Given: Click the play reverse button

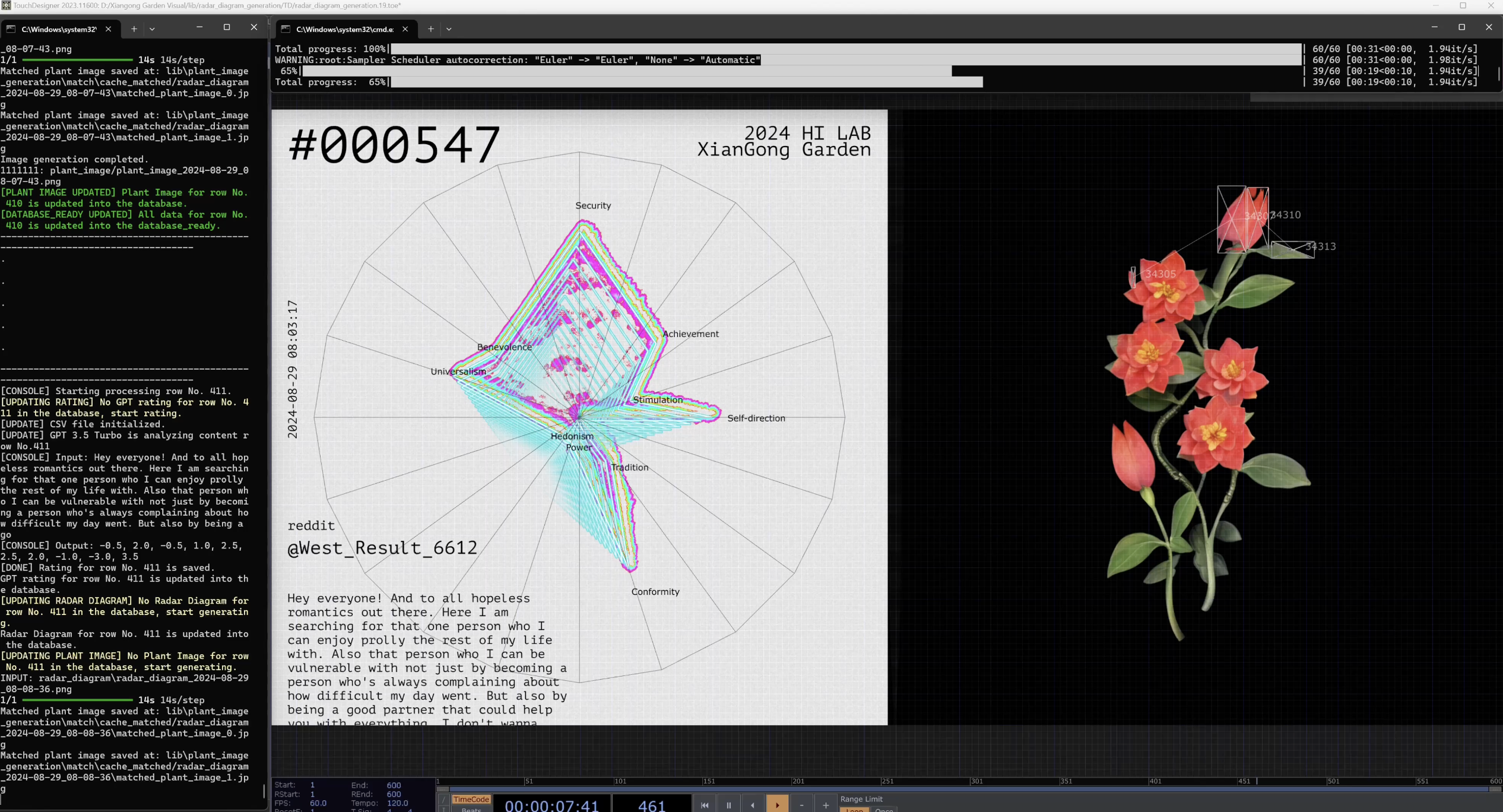Looking at the screenshot, I should [753, 805].
